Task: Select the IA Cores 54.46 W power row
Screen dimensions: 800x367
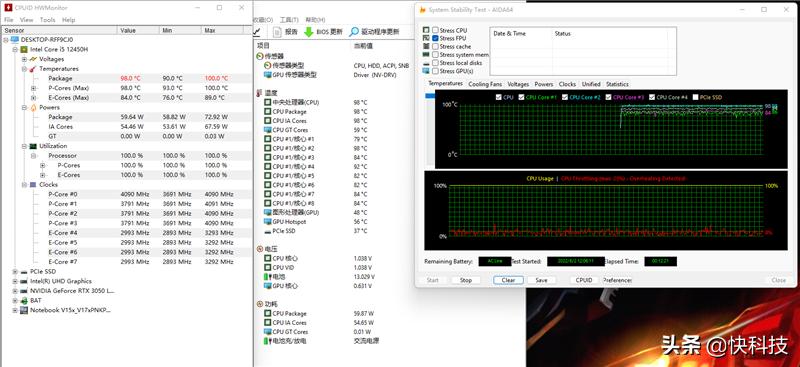Action: click(x=127, y=127)
